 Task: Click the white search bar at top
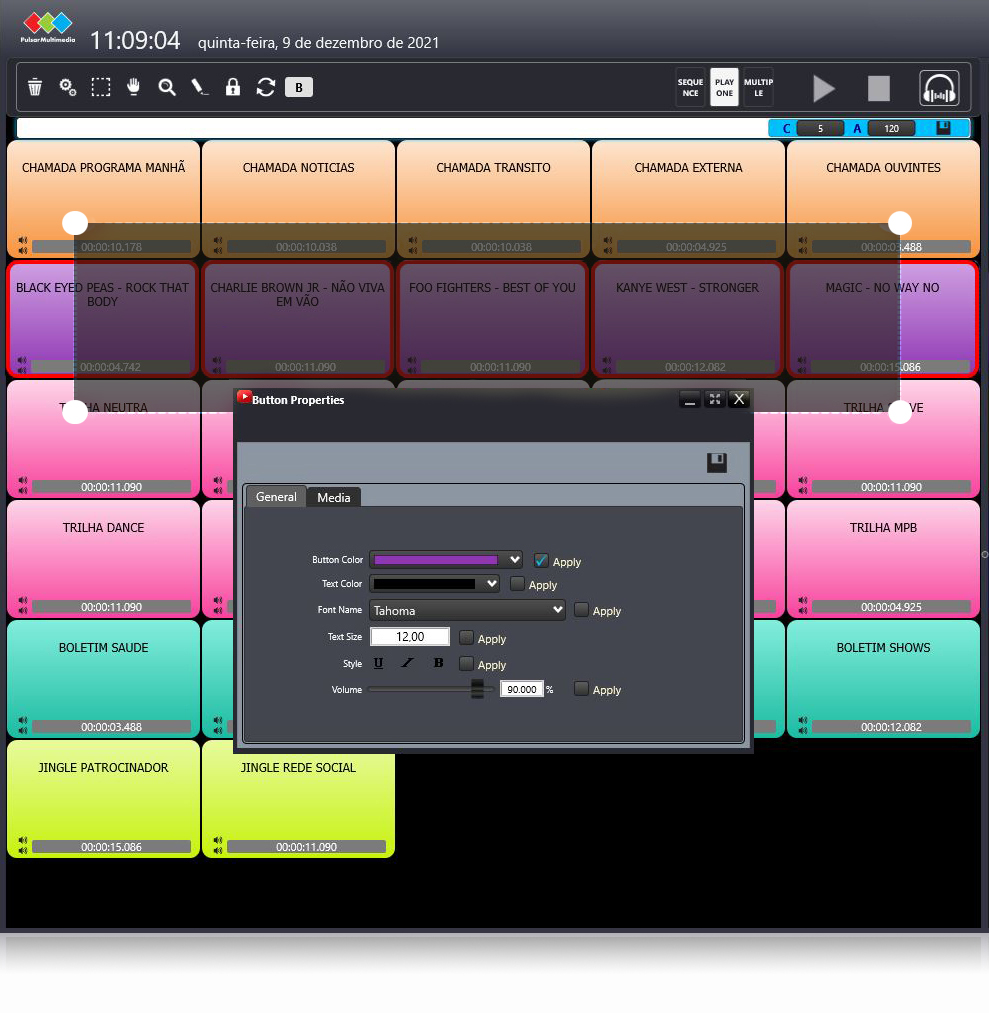click(391, 128)
